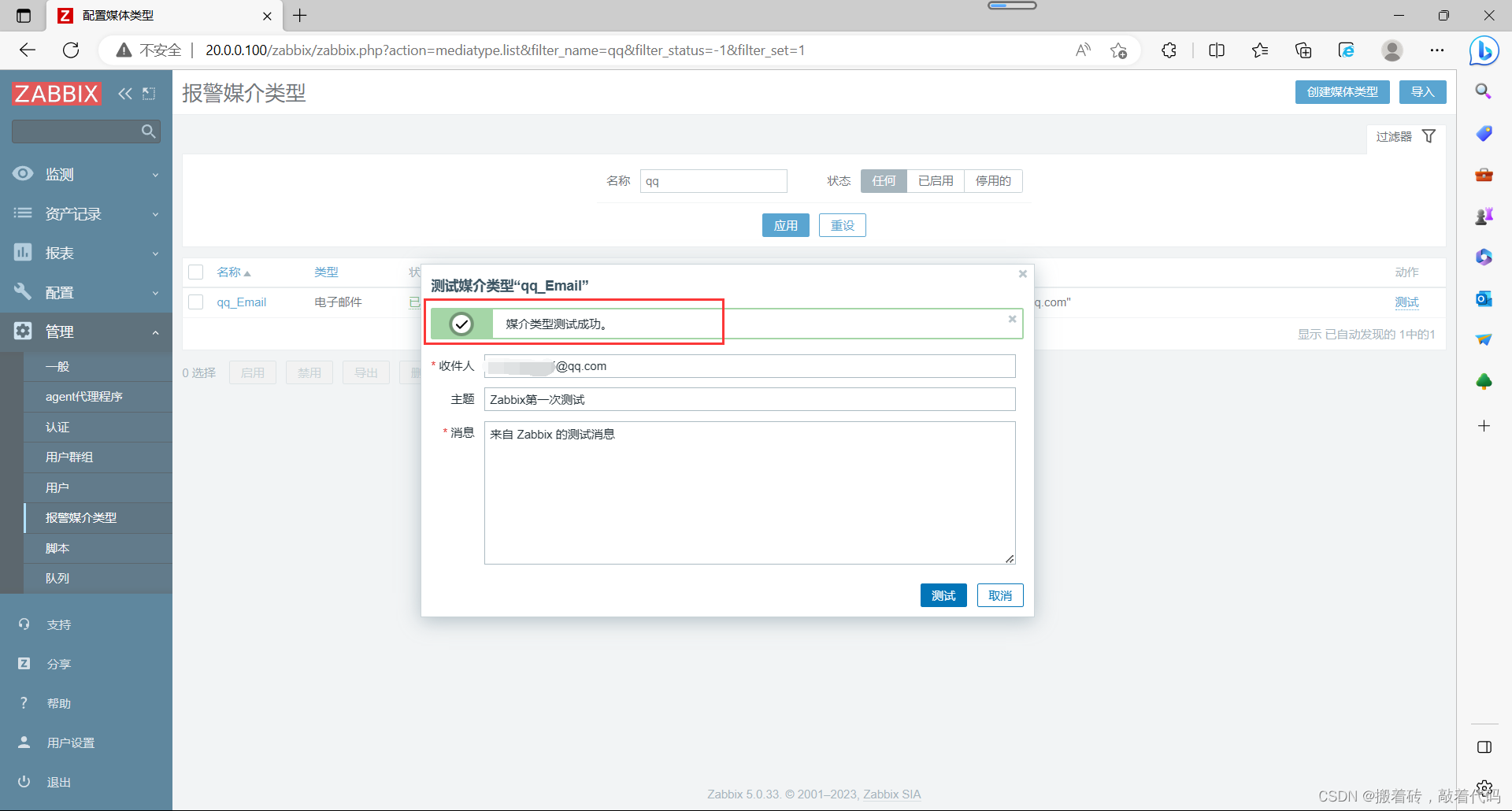Open Edge sidebar search icon
1512x811 pixels.
coord(1484,91)
